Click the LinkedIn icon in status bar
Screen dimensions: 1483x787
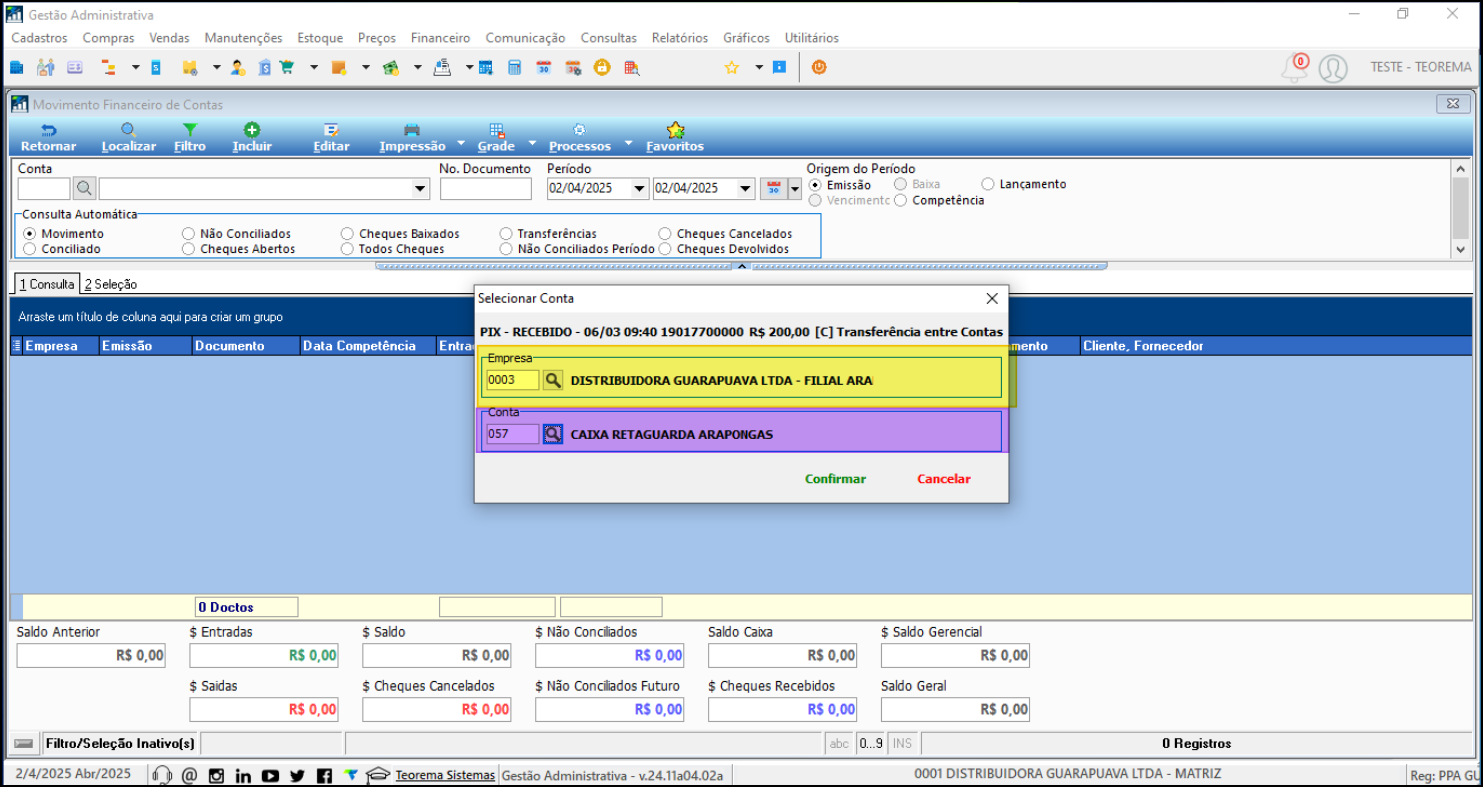click(x=243, y=775)
